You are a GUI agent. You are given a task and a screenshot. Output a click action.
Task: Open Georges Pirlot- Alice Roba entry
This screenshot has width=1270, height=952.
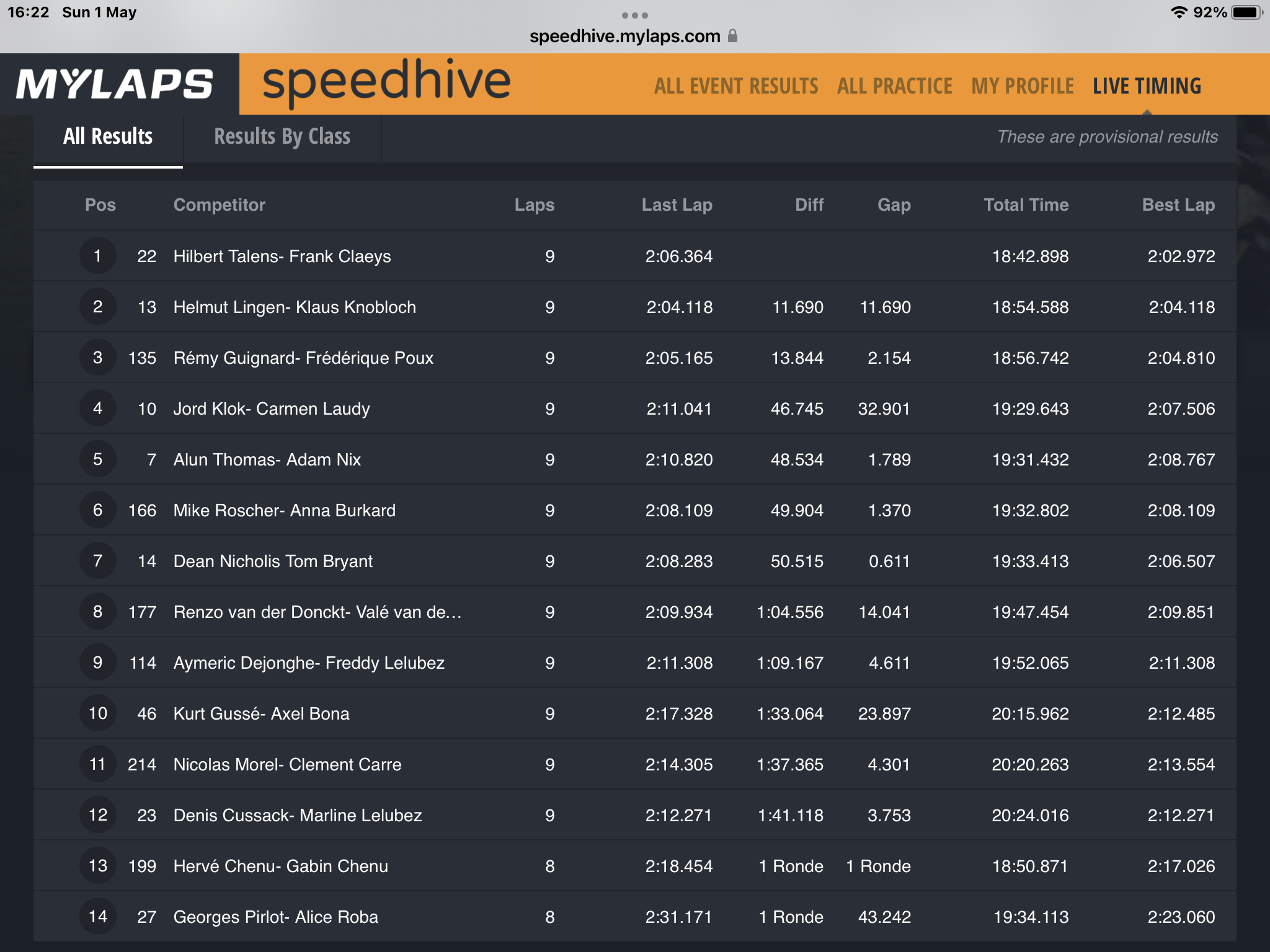click(x=635, y=917)
